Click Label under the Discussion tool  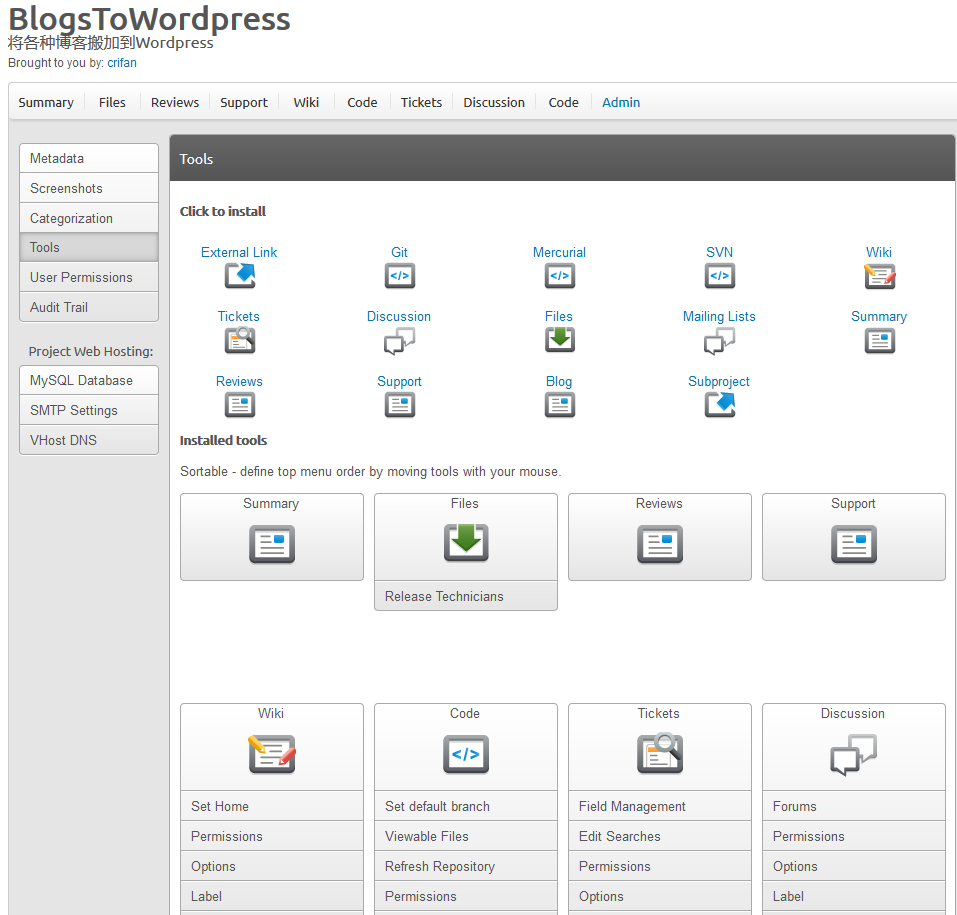tap(854, 896)
